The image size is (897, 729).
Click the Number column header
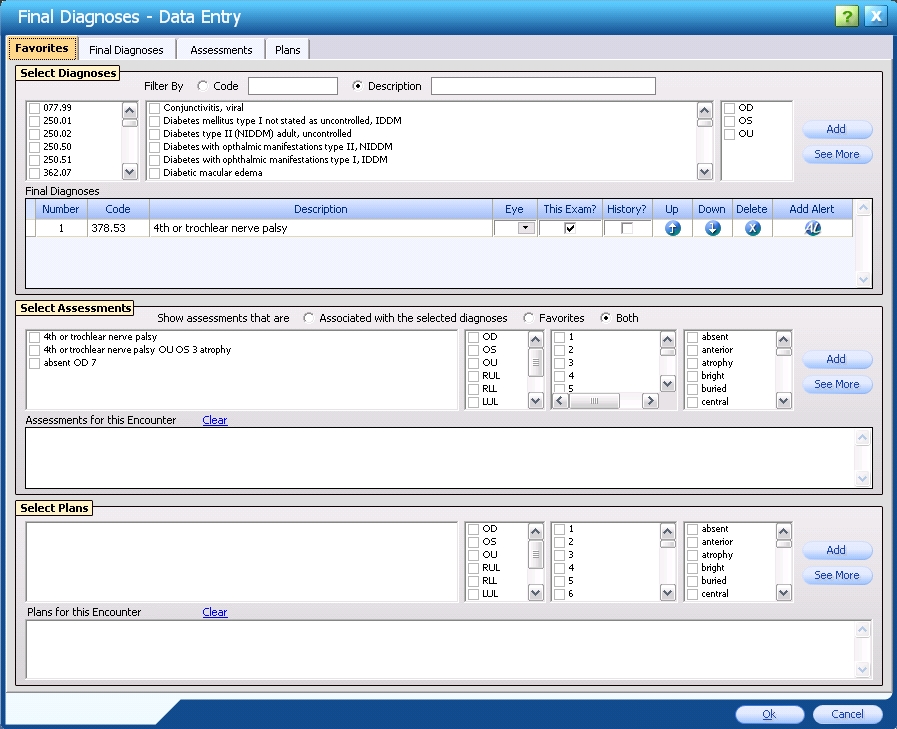tap(61, 209)
